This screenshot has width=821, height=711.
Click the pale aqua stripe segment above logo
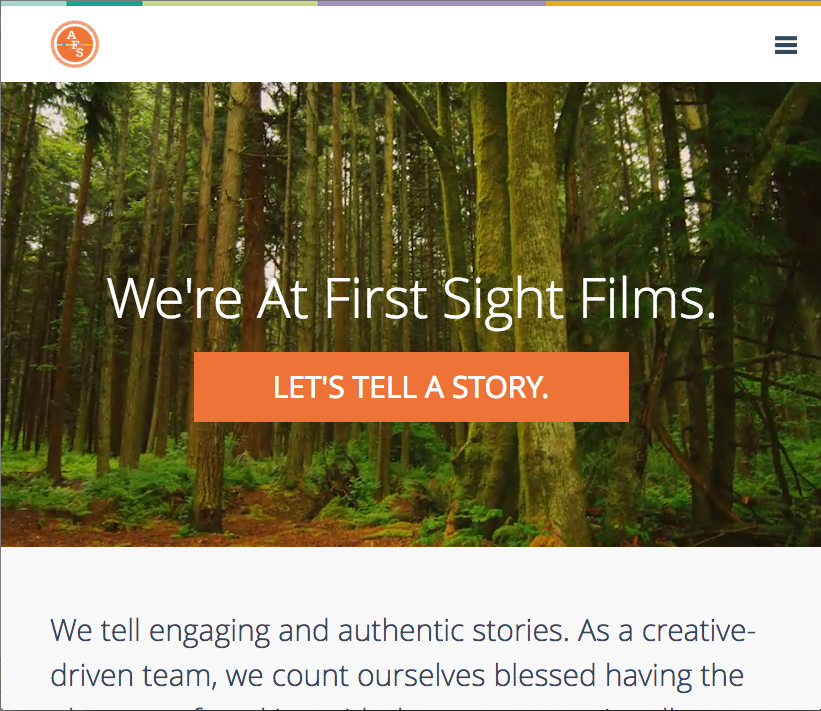(34, 3)
